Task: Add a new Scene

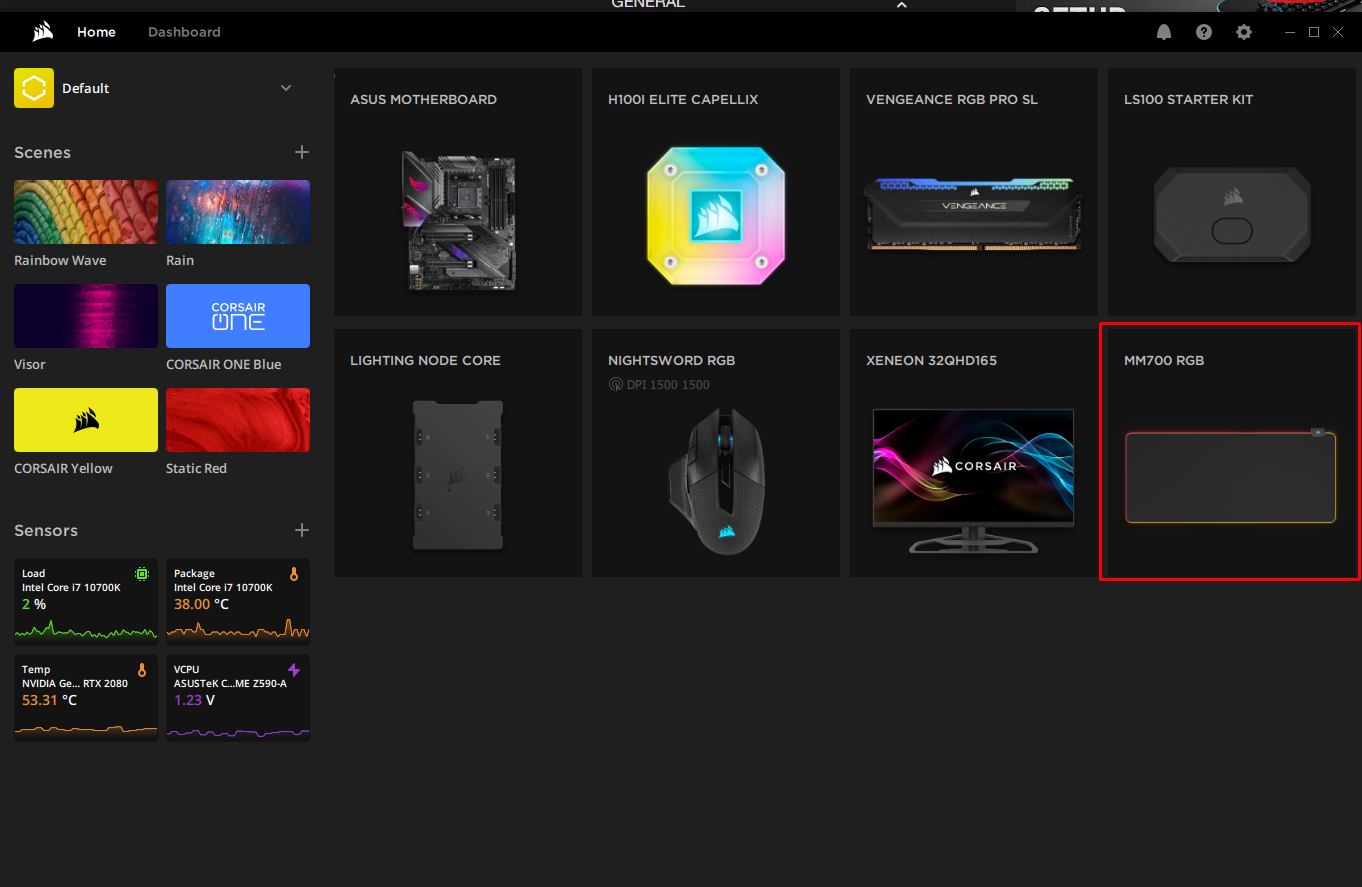Action: click(301, 152)
